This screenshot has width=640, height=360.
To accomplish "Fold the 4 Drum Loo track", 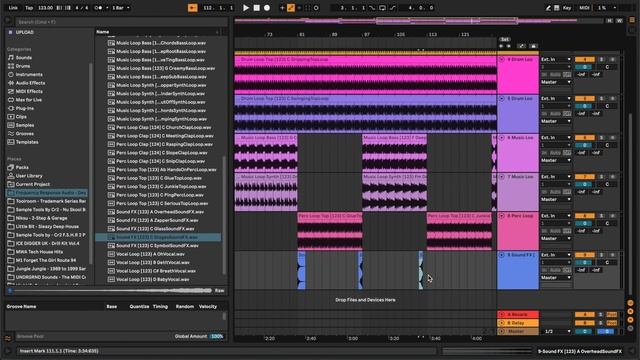I will [x=502, y=60].
